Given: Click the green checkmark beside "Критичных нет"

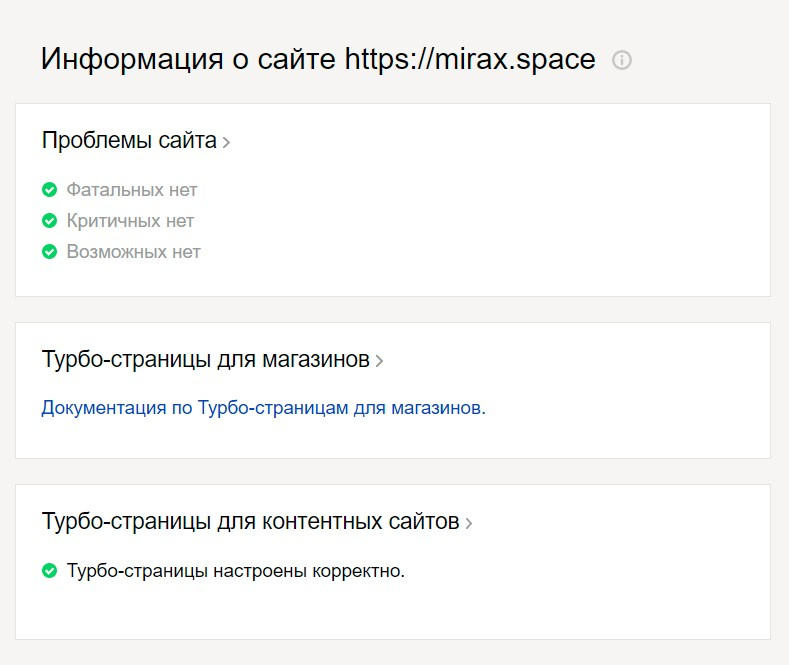Looking at the screenshot, I should 49,221.
